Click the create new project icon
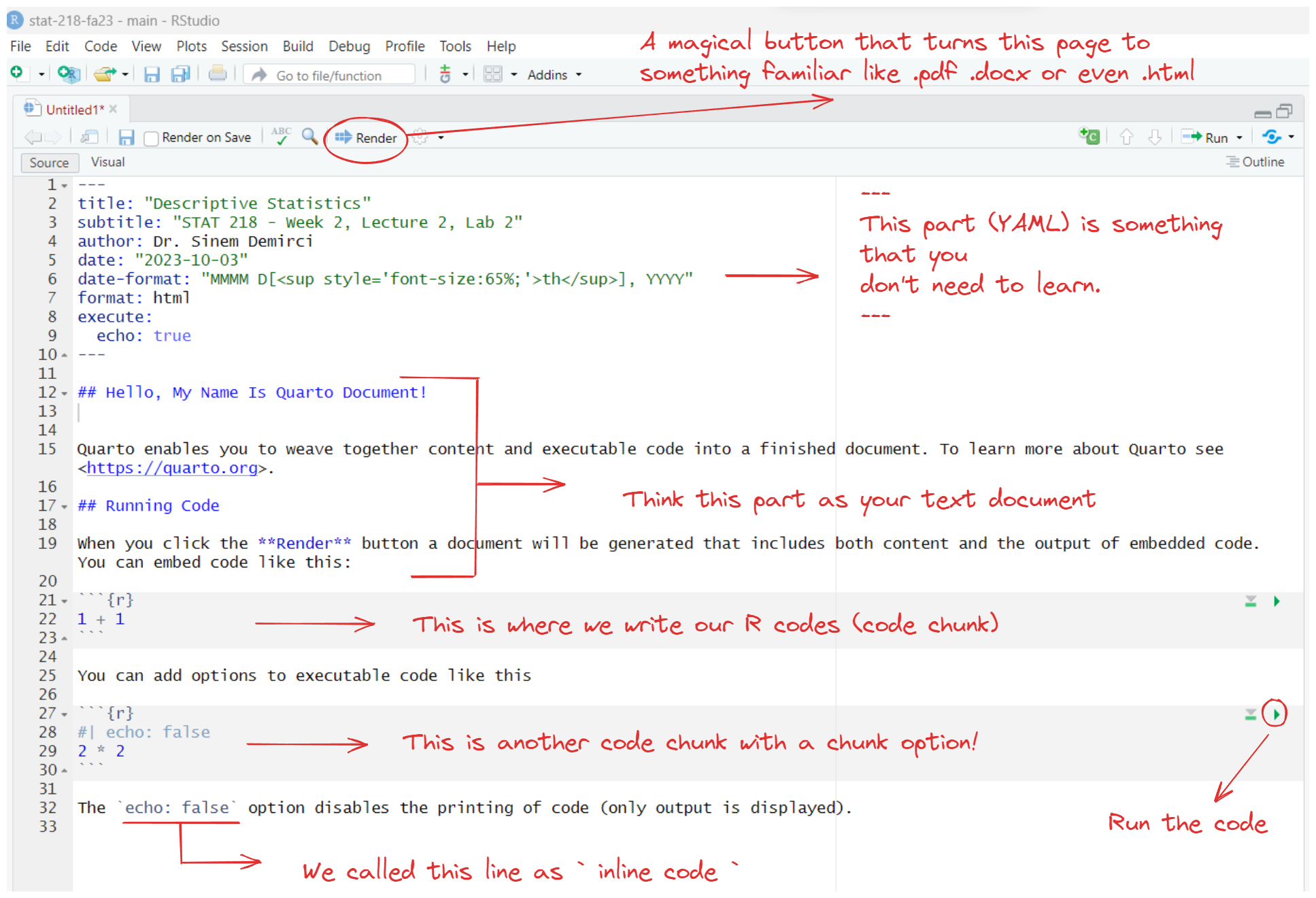 click(x=69, y=74)
